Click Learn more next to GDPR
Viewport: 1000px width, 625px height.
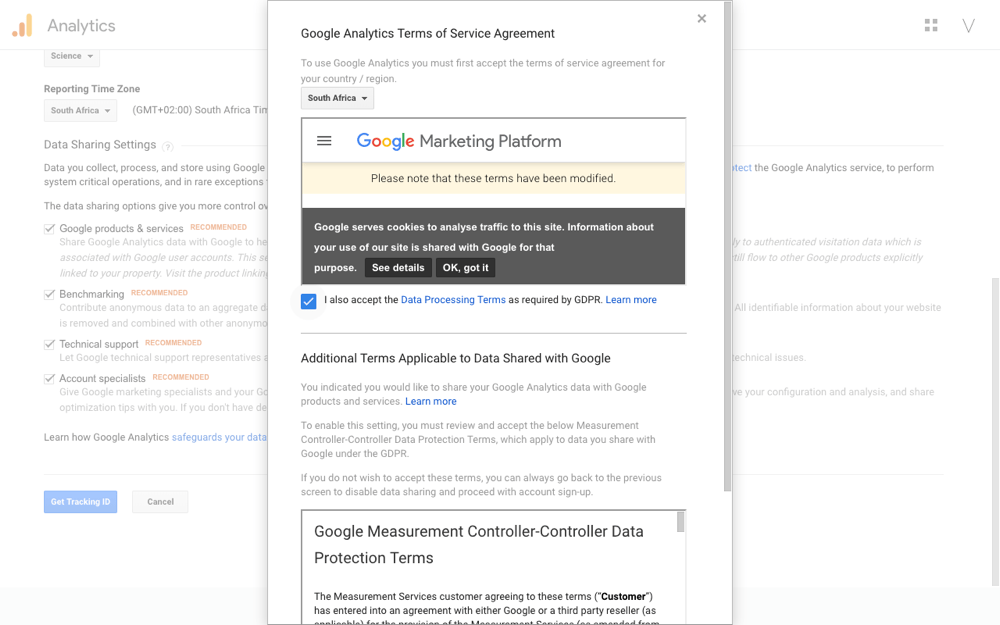tap(631, 300)
